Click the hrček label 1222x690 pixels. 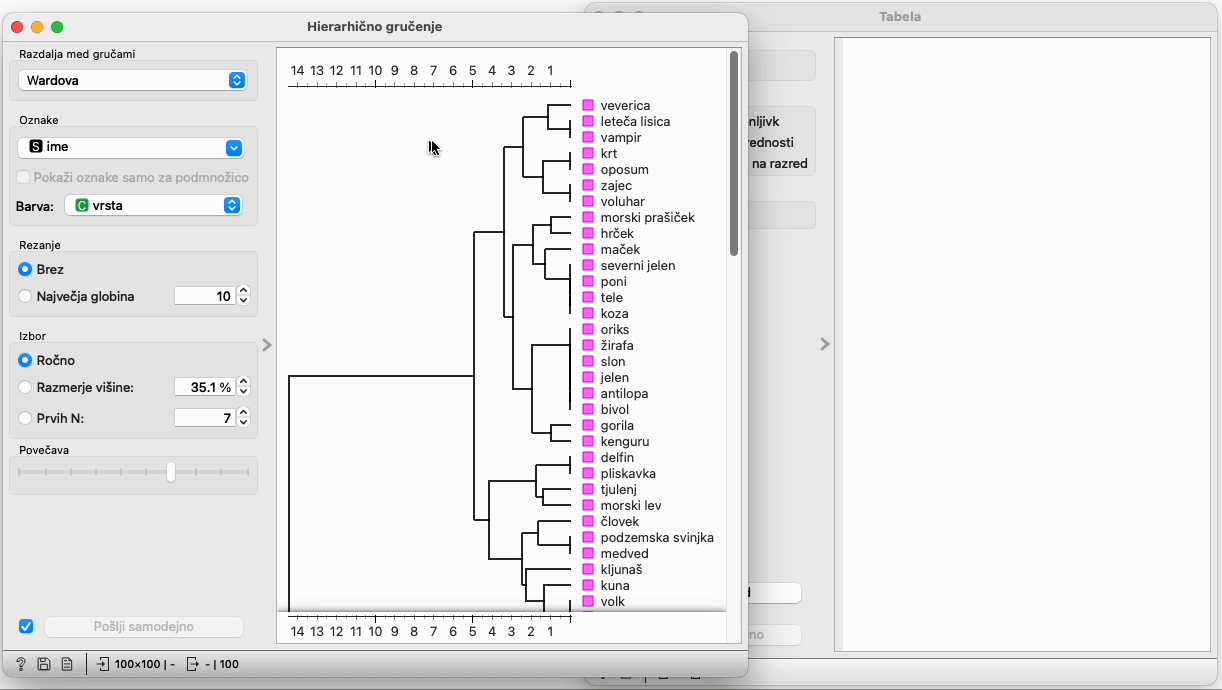point(617,233)
